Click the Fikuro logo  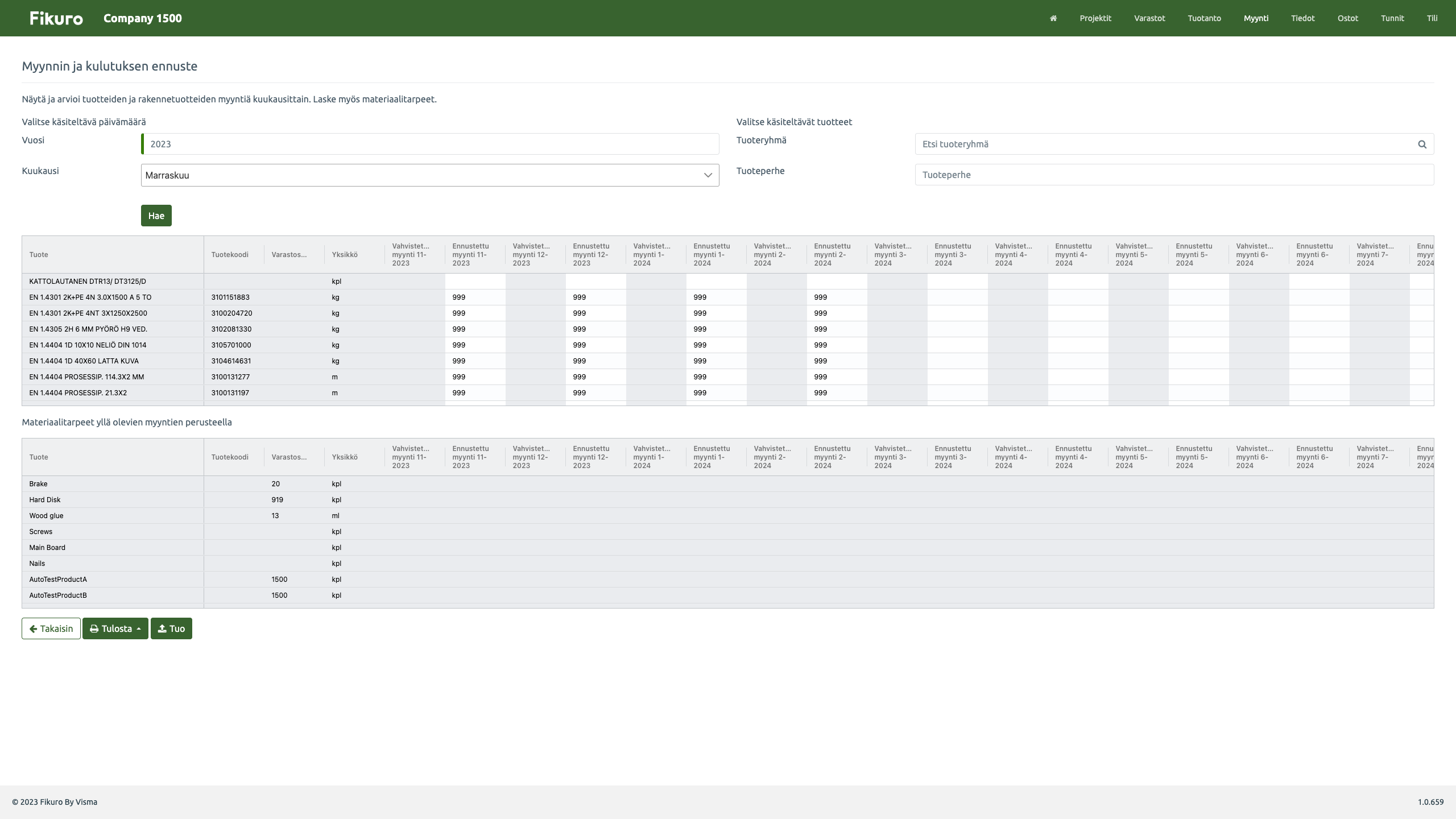point(56,18)
